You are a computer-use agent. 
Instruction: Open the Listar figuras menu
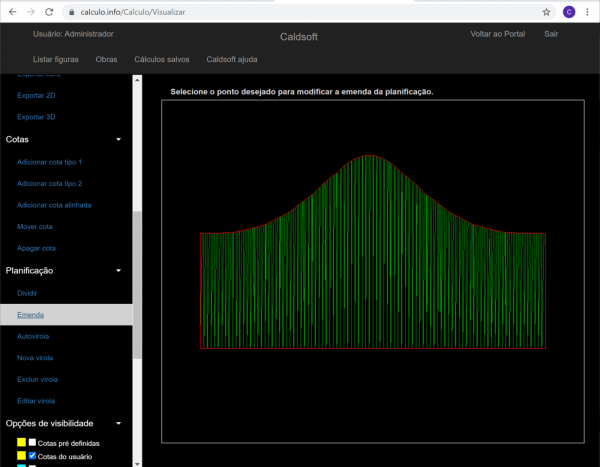pos(56,59)
